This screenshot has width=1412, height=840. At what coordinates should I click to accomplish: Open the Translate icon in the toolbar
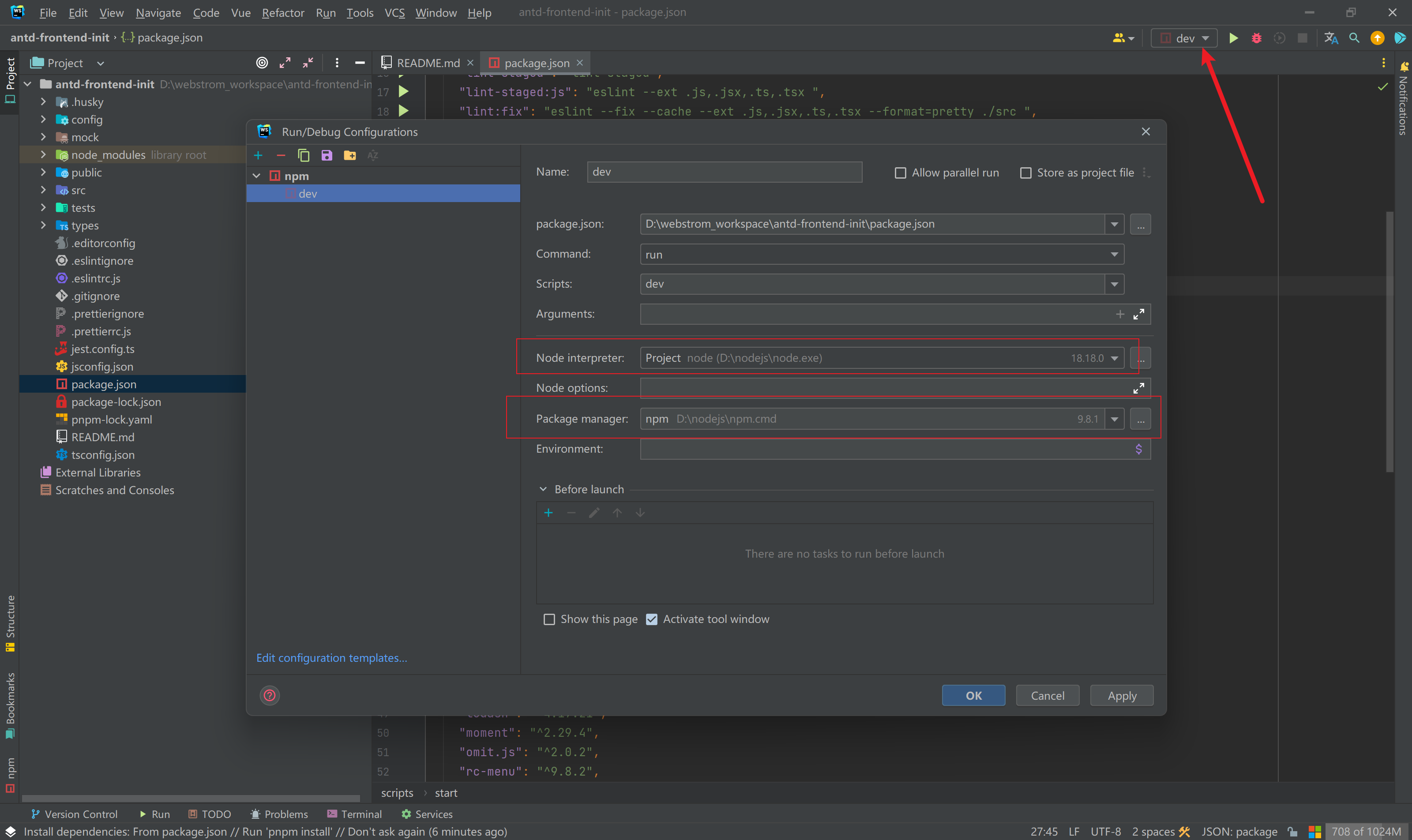[x=1331, y=38]
